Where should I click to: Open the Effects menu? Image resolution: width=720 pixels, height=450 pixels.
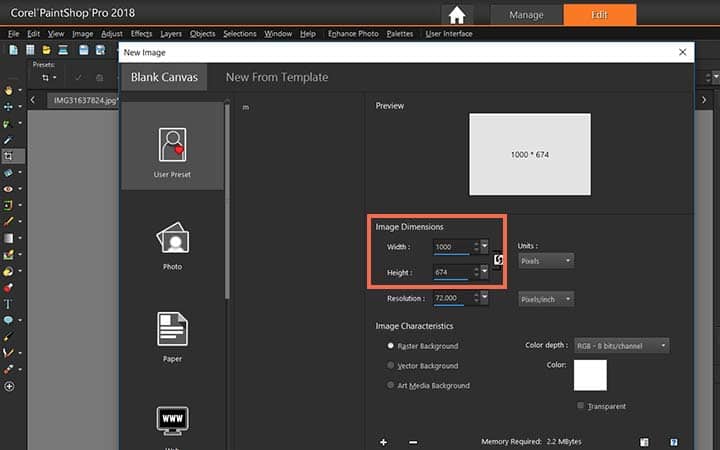pos(141,34)
